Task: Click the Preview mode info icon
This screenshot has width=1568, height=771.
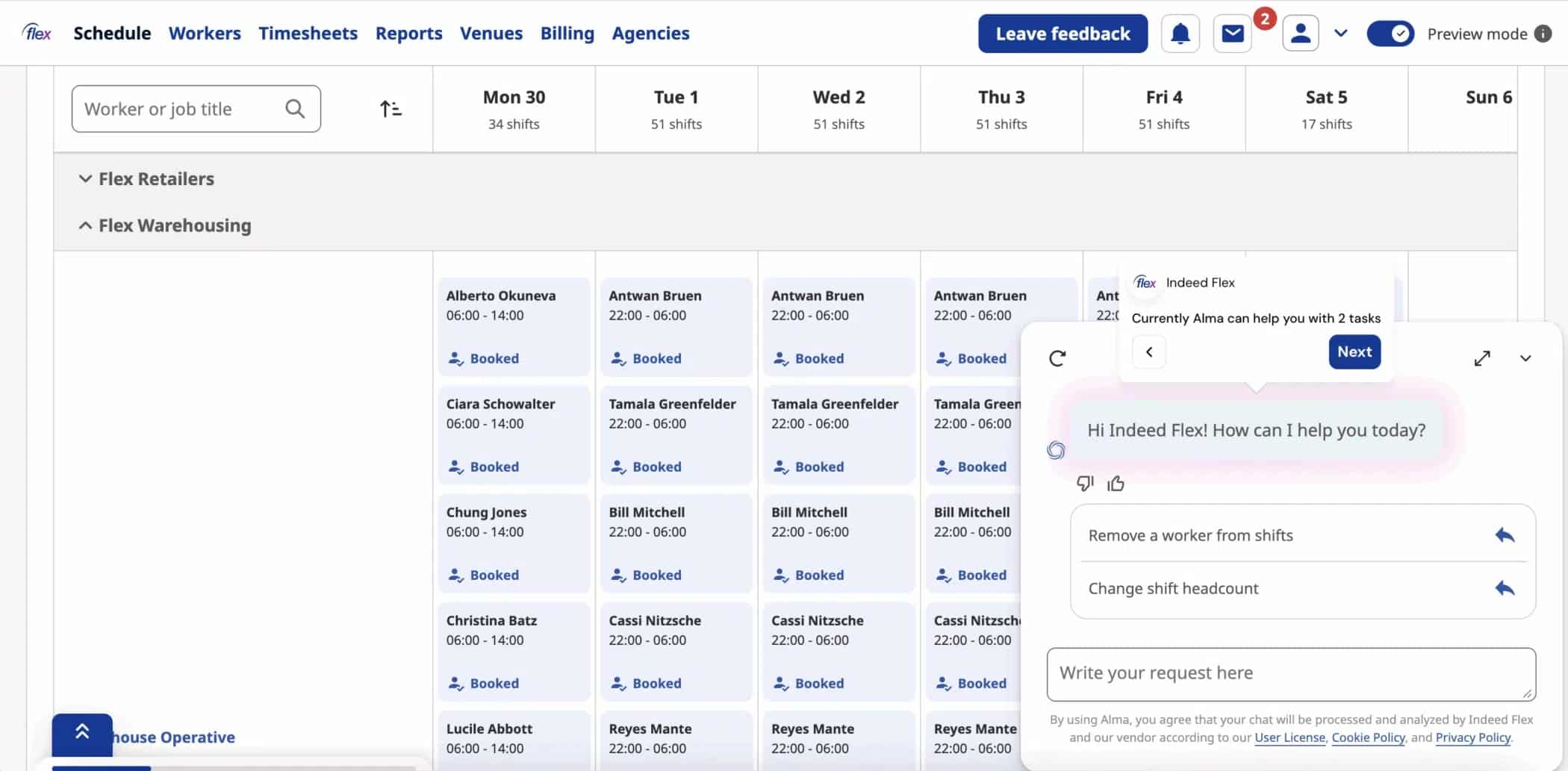Action: [1543, 34]
